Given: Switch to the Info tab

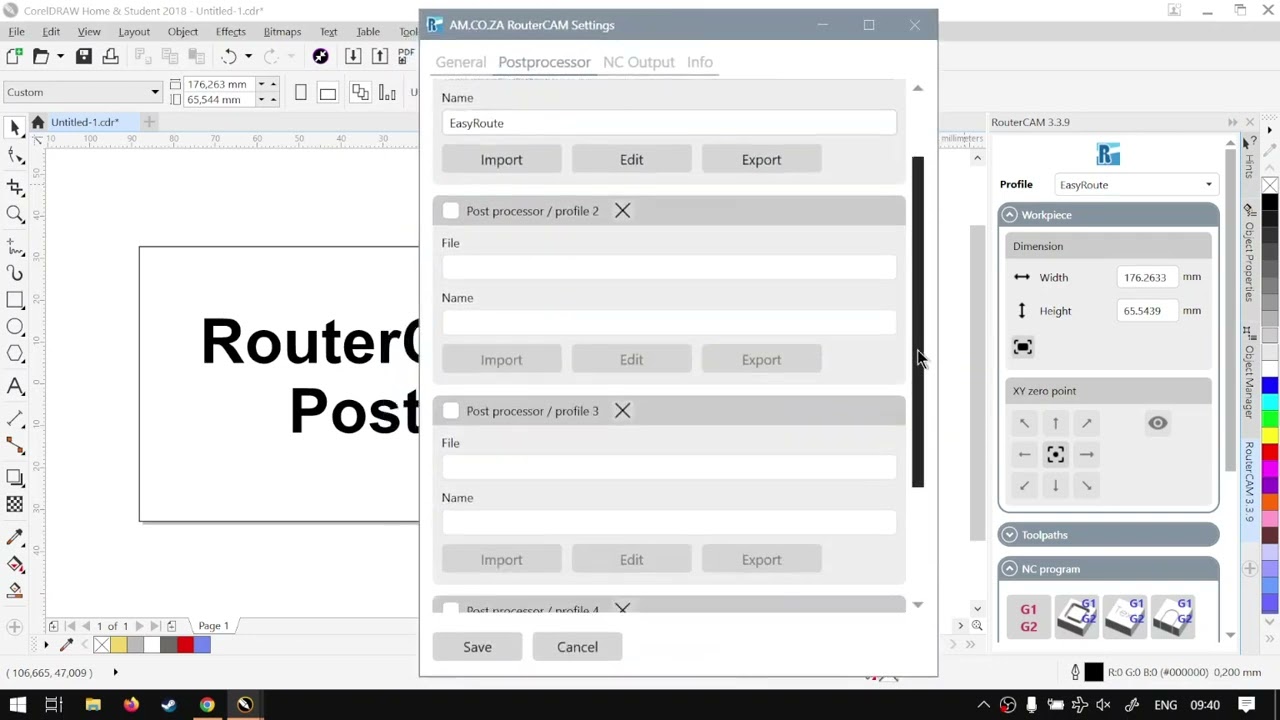Looking at the screenshot, I should pos(699,62).
